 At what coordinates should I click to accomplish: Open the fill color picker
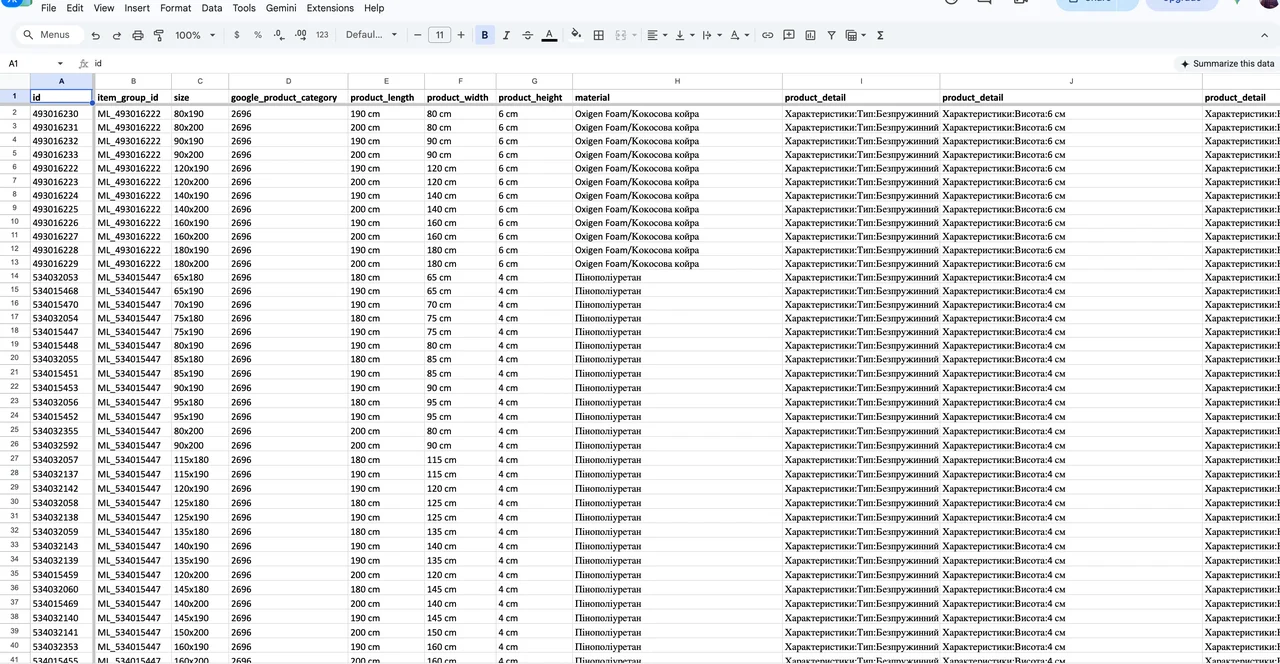coord(576,35)
